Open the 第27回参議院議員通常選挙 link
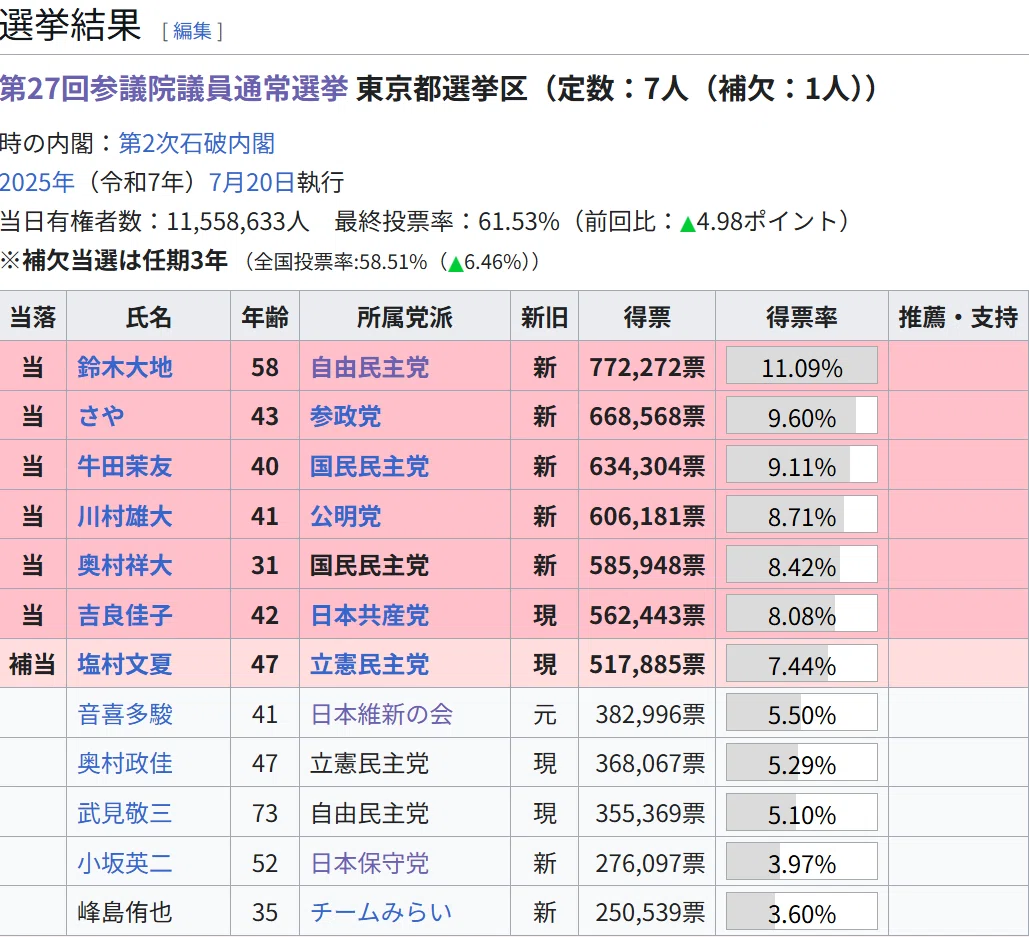 [x=174, y=89]
